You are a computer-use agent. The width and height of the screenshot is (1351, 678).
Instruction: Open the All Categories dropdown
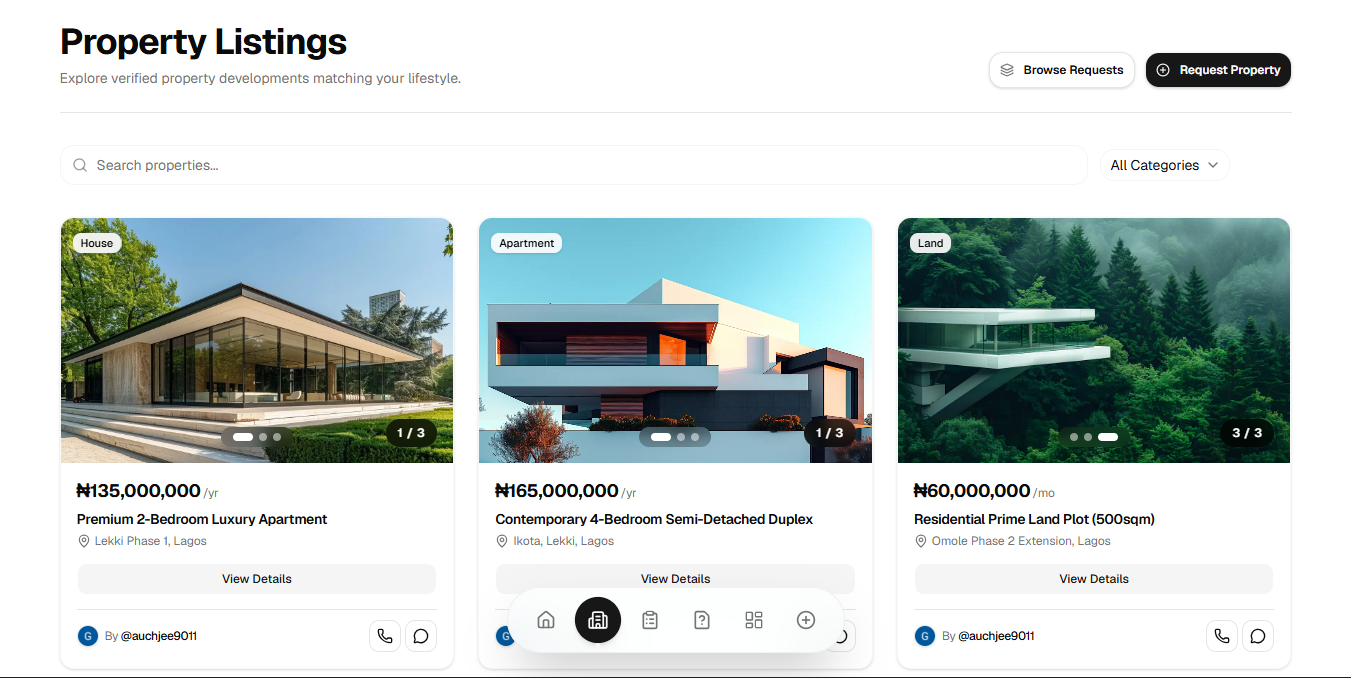coord(1164,165)
